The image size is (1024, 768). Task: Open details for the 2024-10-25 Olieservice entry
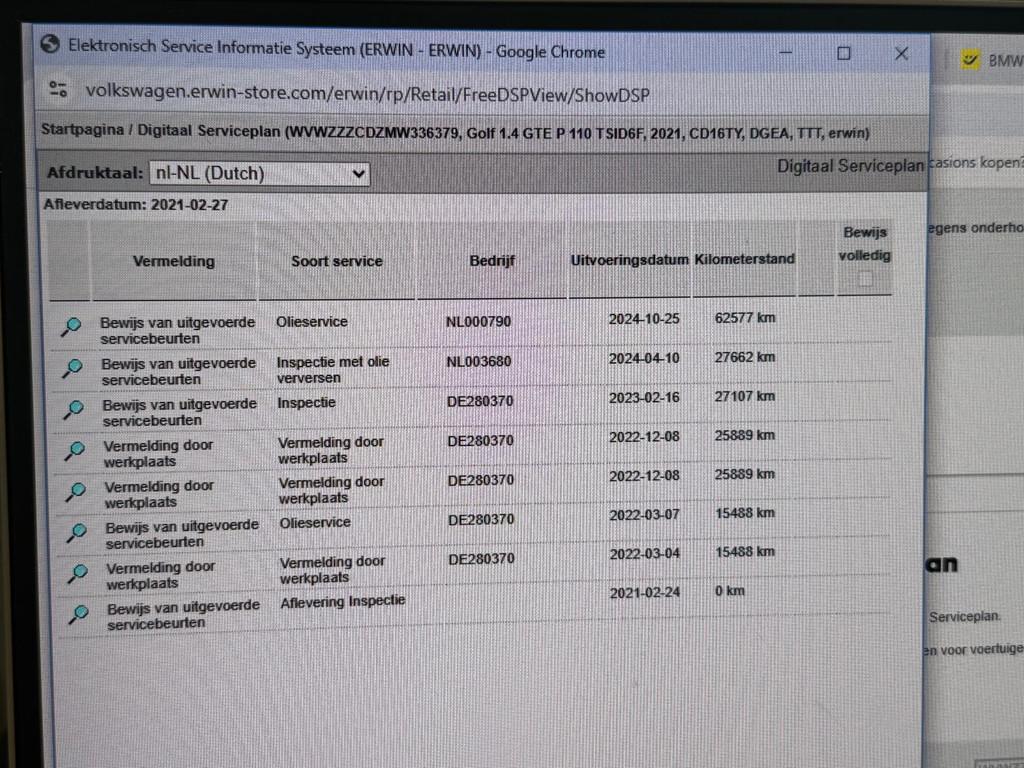pyautogui.click(x=71, y=327)
